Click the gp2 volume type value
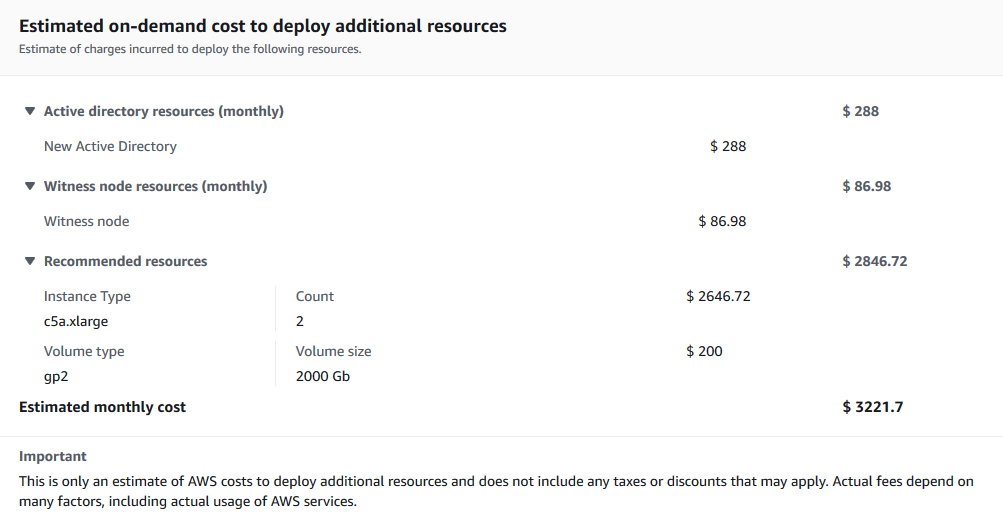Screen dimensions: 1003x518 click(55, 376)
